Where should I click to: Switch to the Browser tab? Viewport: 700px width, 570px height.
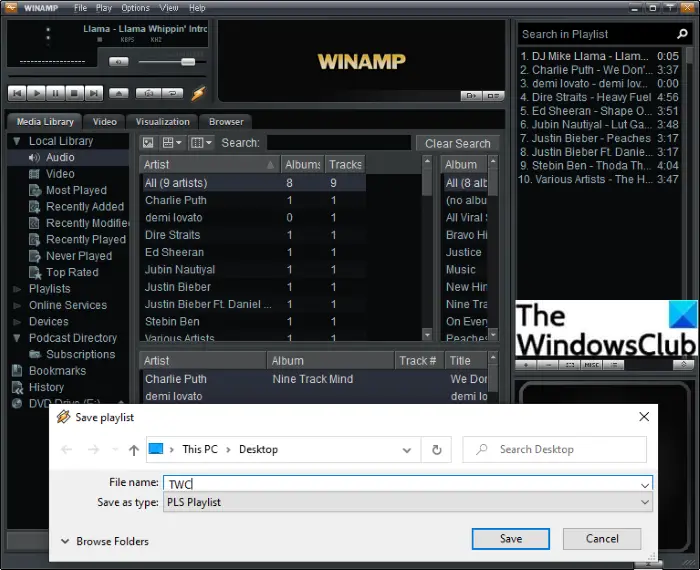pyautogui.click(x=226, y=121)
